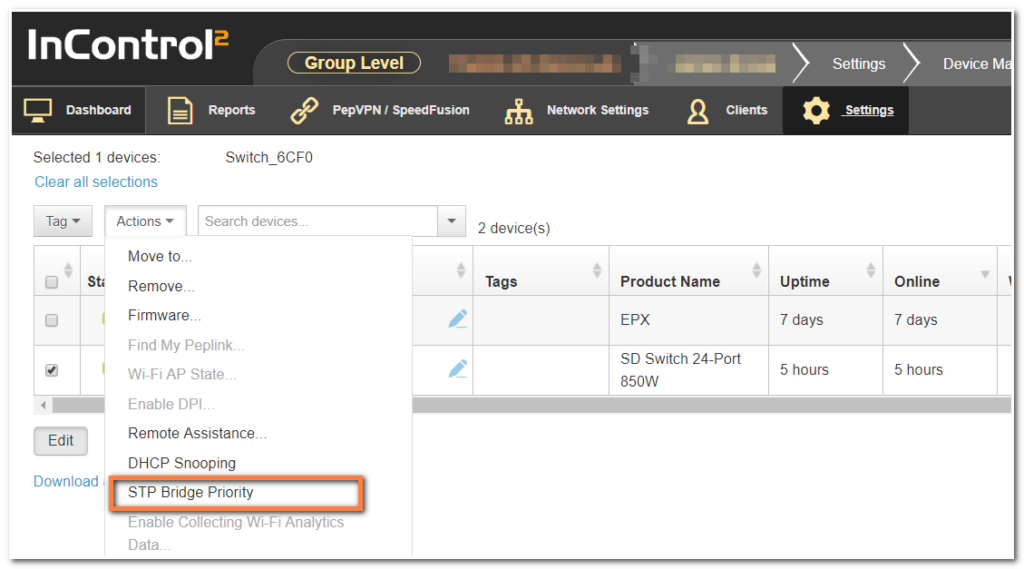Edit tags pencil icon in EPX row
The image size is (1024, 569).
tap(458, 319)
